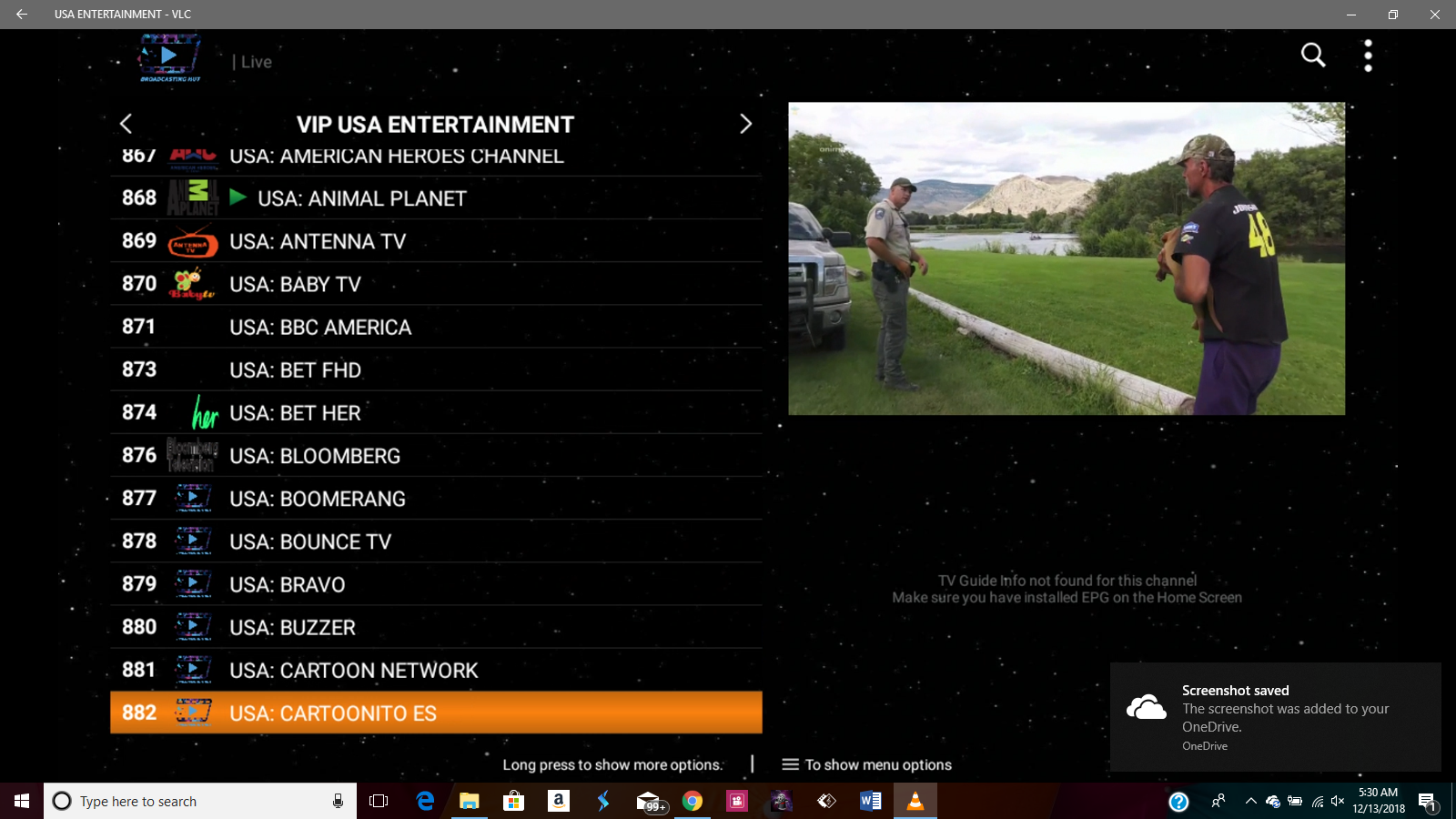Open the three-dot overflow menu
Viewport: 1456px width, 819px height.
click(1368, 56)
